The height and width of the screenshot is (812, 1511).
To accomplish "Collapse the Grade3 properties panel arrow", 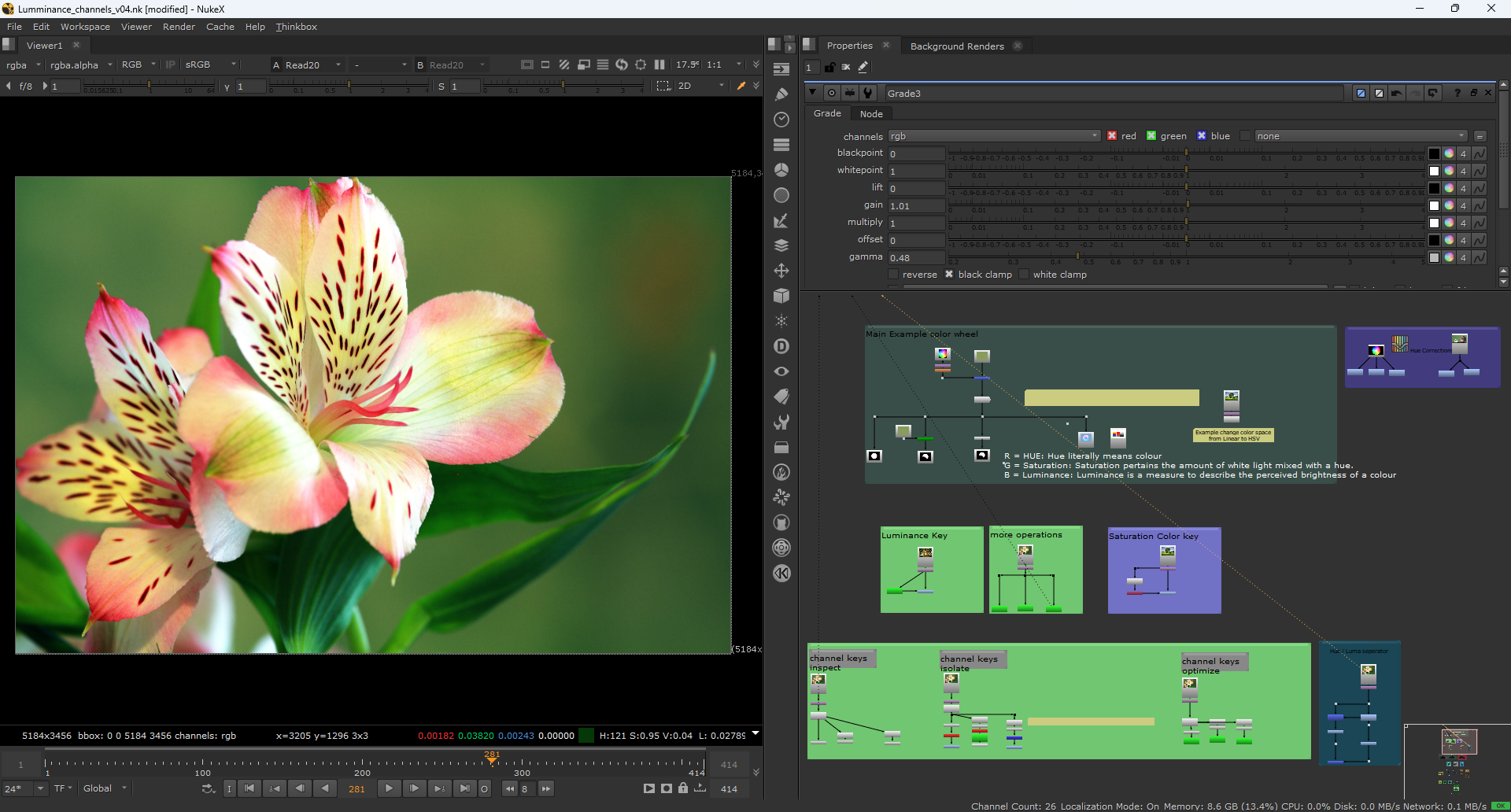I will pos(812,93).
